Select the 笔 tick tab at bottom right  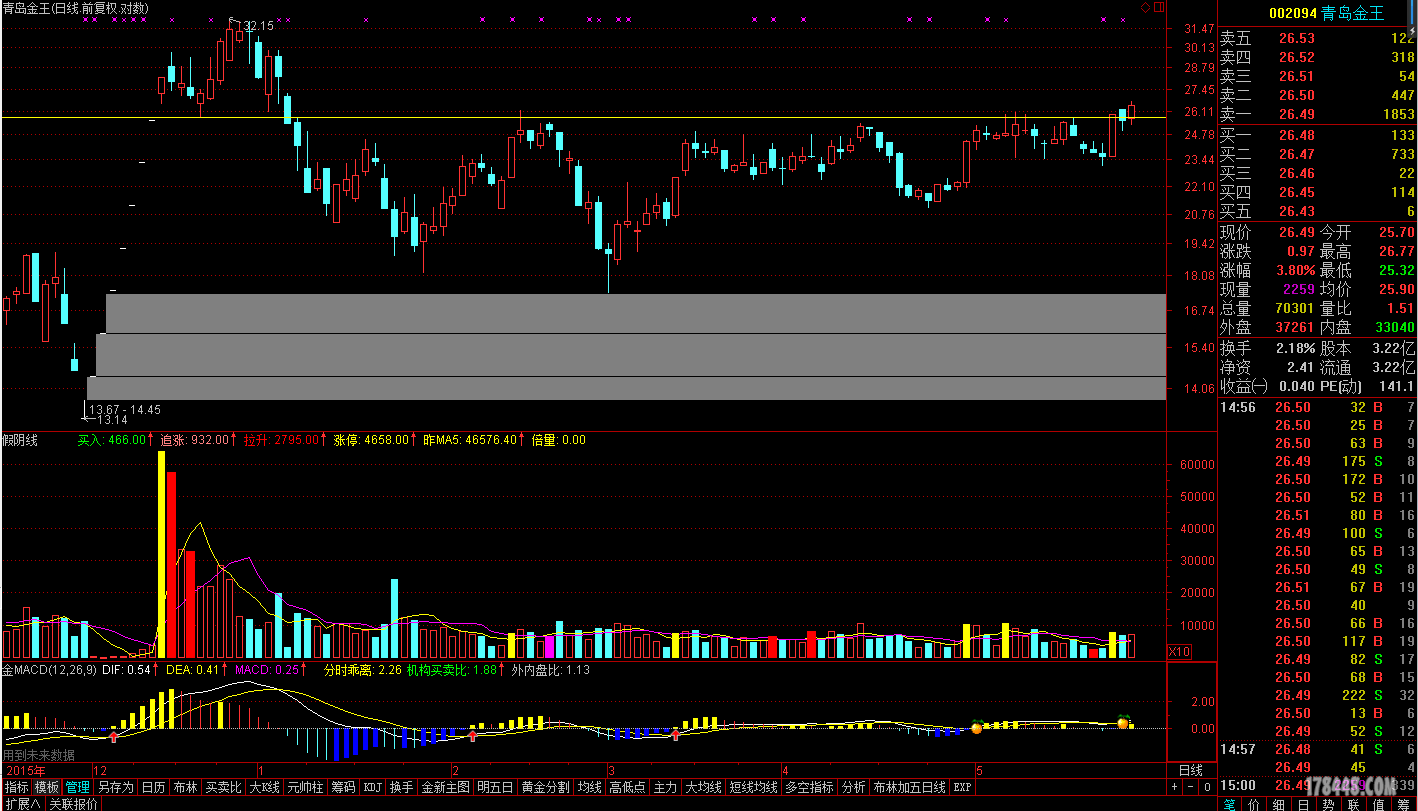click(x=1230, y=803)
